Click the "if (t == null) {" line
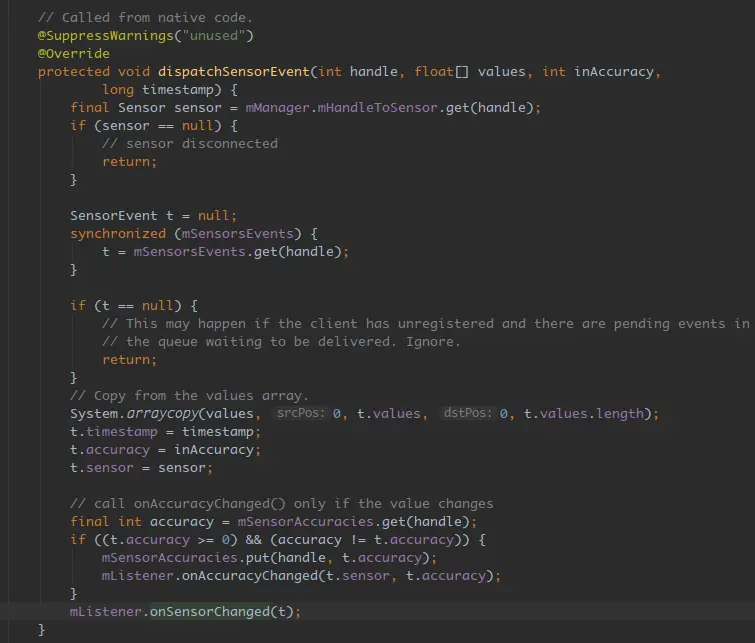 [134, 305]
